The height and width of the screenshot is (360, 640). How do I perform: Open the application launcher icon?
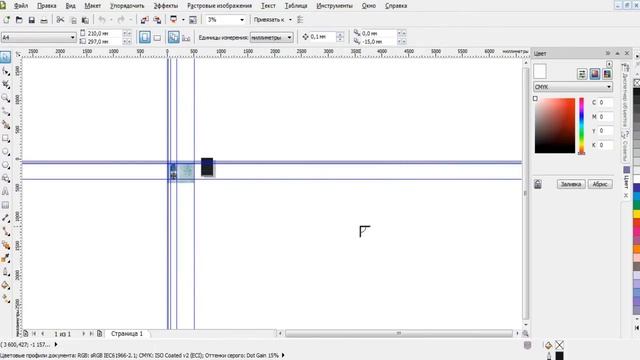(173, 20)
